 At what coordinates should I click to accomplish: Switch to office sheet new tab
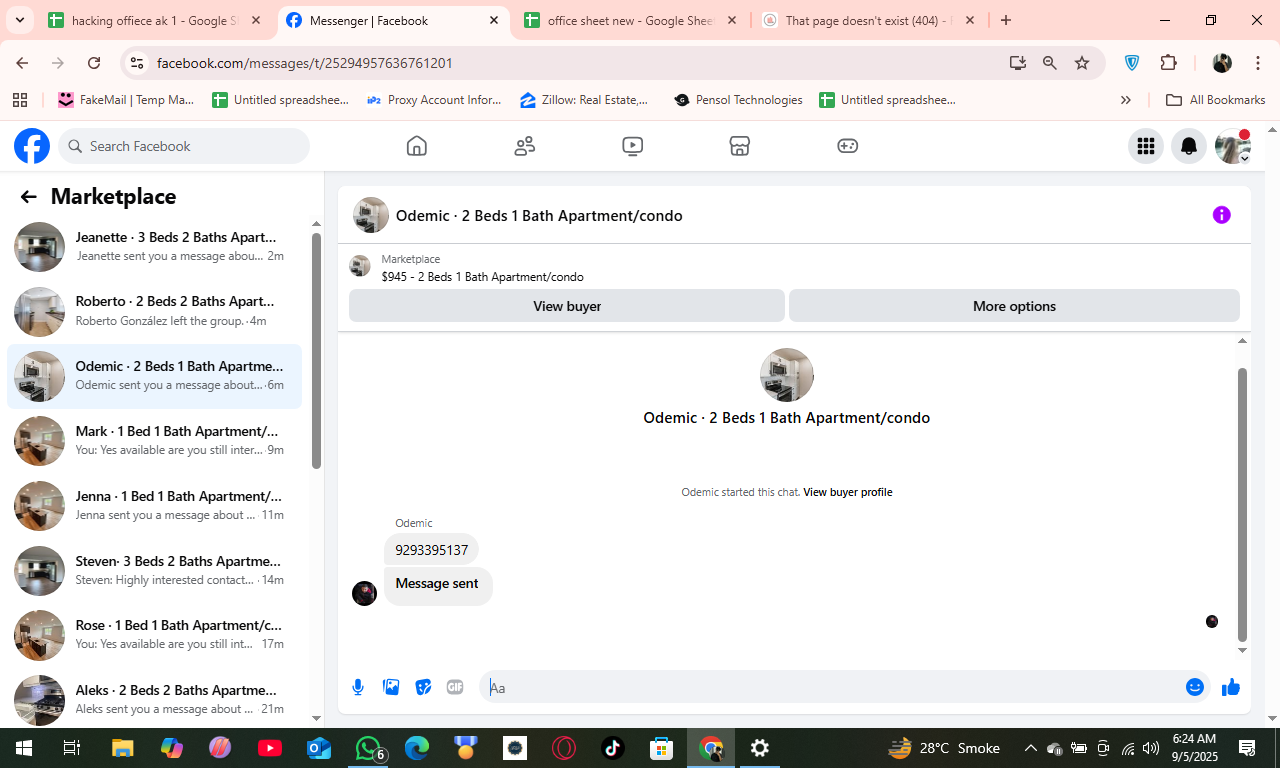(x=630, y=20)
